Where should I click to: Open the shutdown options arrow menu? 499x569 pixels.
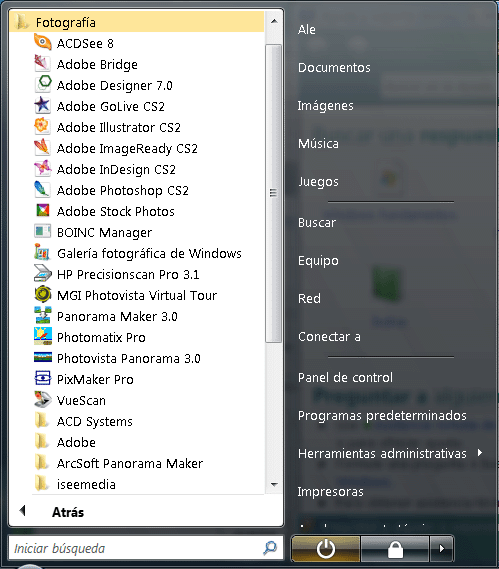tap(441, 548)
